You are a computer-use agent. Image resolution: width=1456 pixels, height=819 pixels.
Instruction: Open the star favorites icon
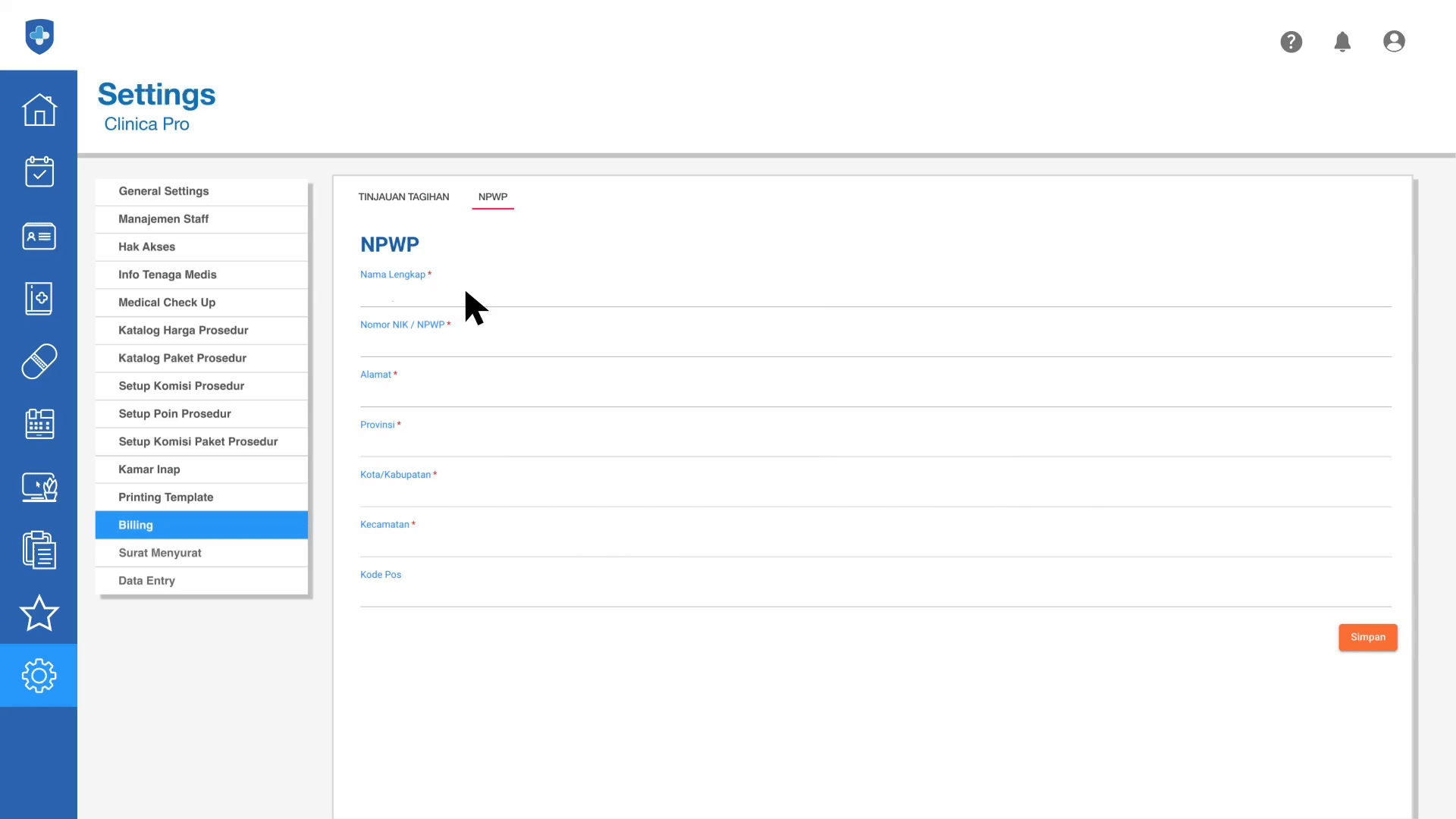click(39, 613)
